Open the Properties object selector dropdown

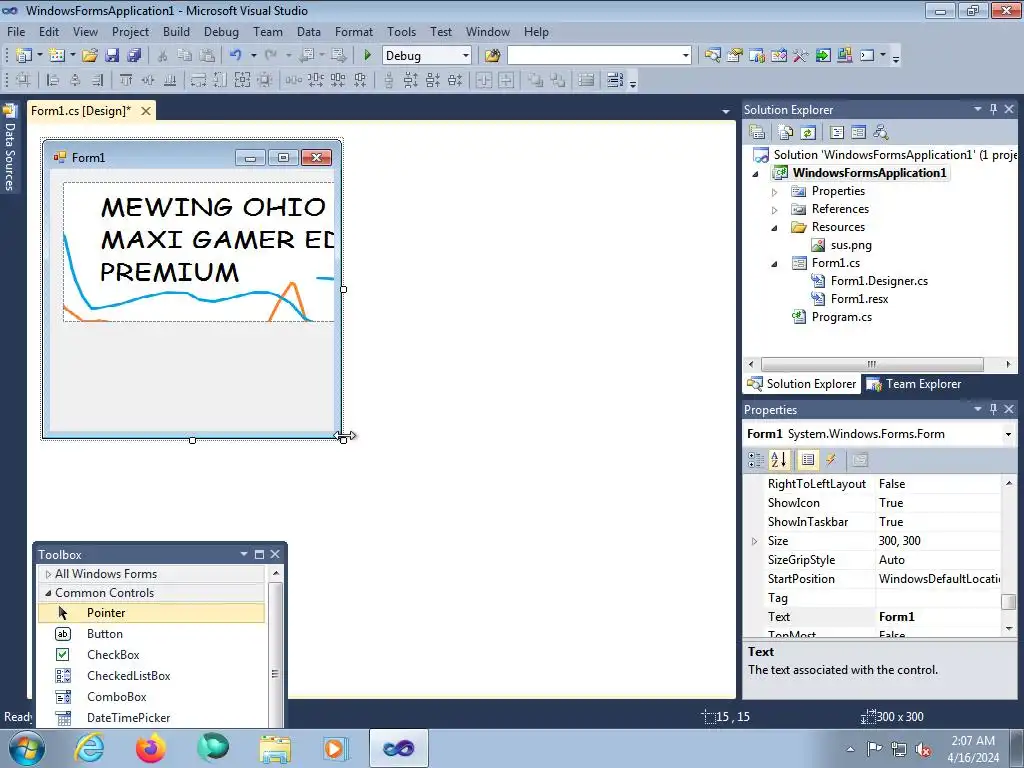tap(1008, 434)
